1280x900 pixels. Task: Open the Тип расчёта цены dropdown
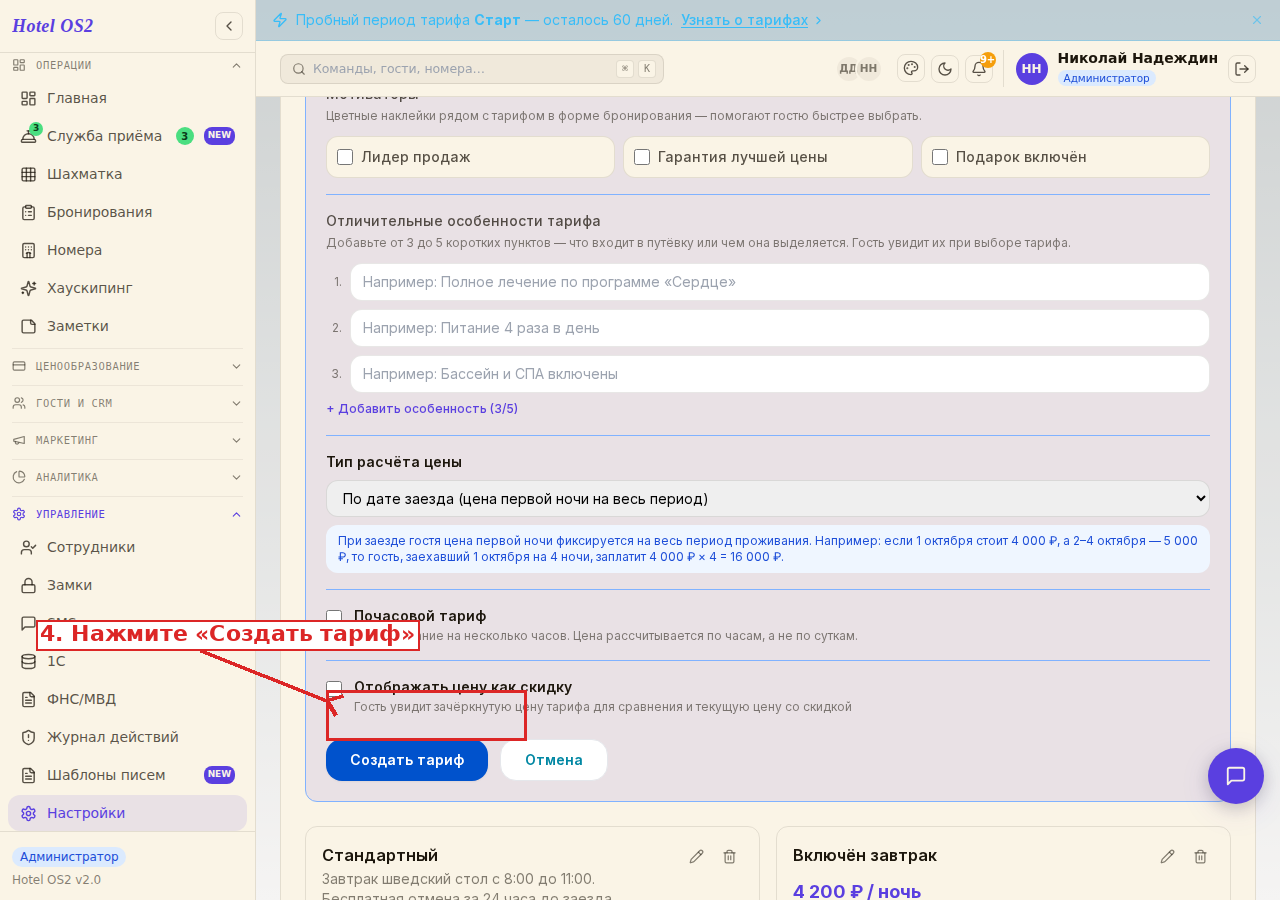(x=768, y=499)
